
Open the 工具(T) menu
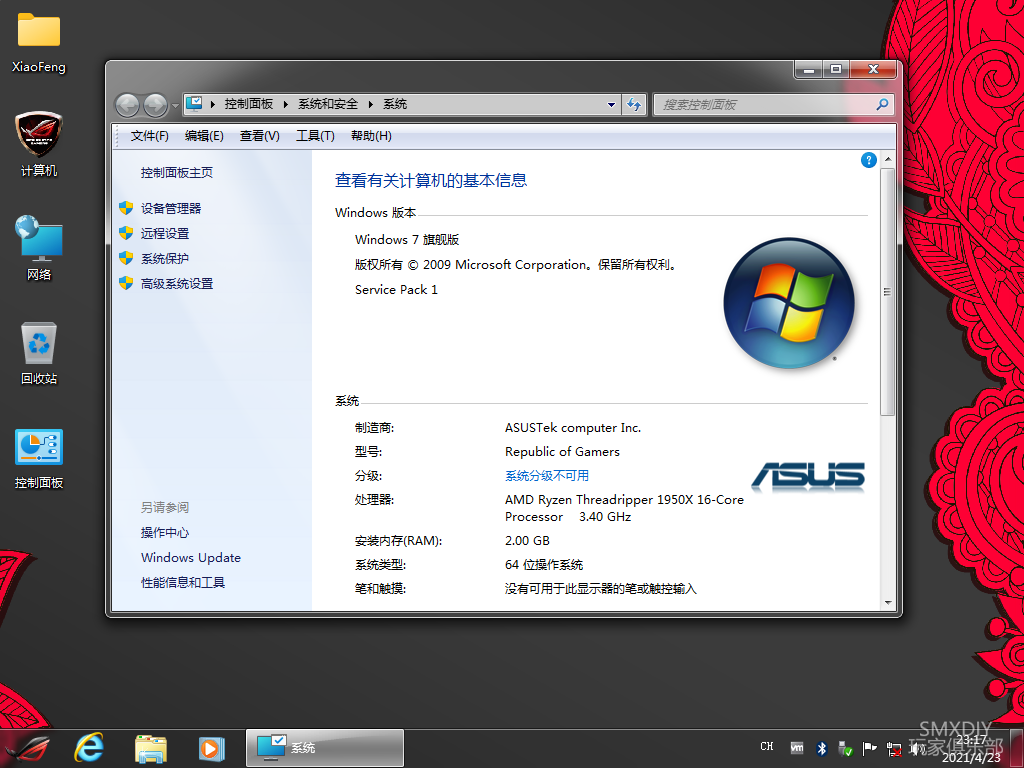click(x=315, y=136)
